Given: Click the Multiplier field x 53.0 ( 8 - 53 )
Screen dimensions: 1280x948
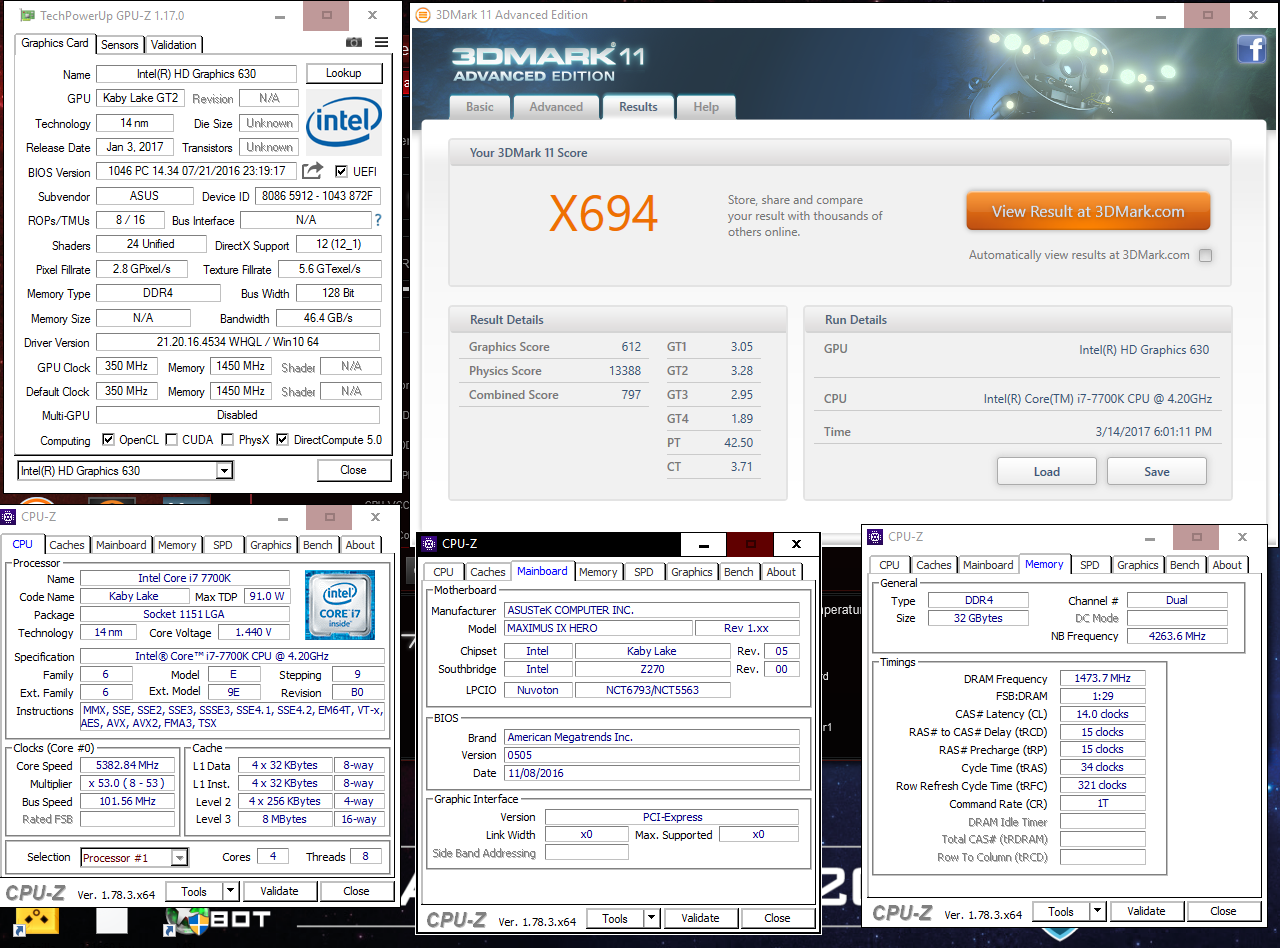Looking at the screenshot, I should click(128, 784).
